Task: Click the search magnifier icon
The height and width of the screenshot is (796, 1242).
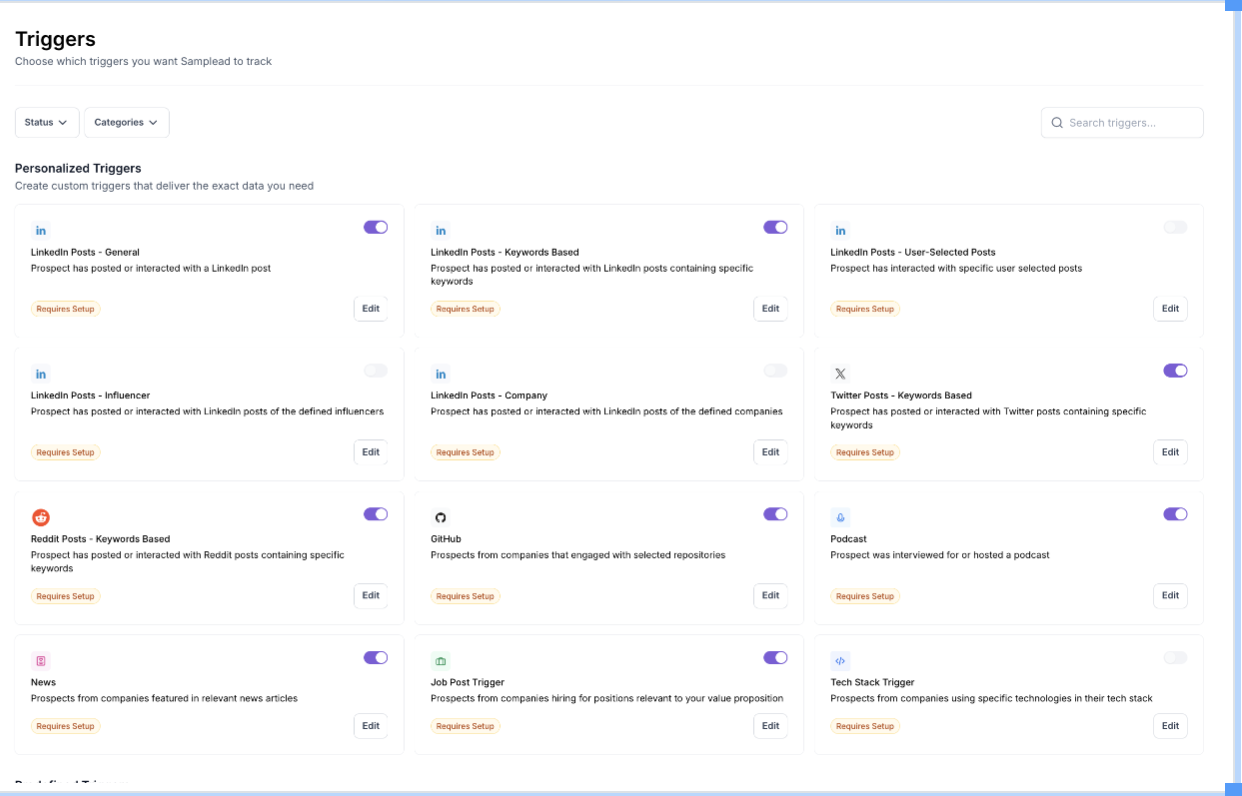Action: pos(1057,123)
